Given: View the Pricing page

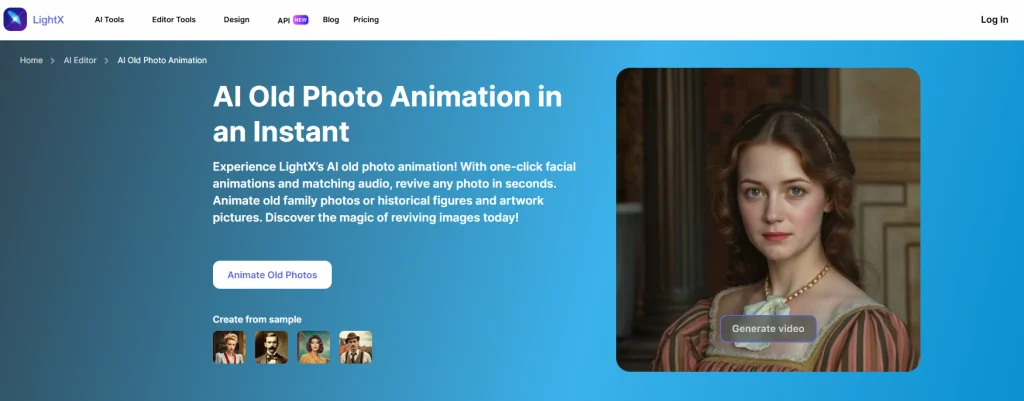Looking at the screenshot, I should point(366,19).
